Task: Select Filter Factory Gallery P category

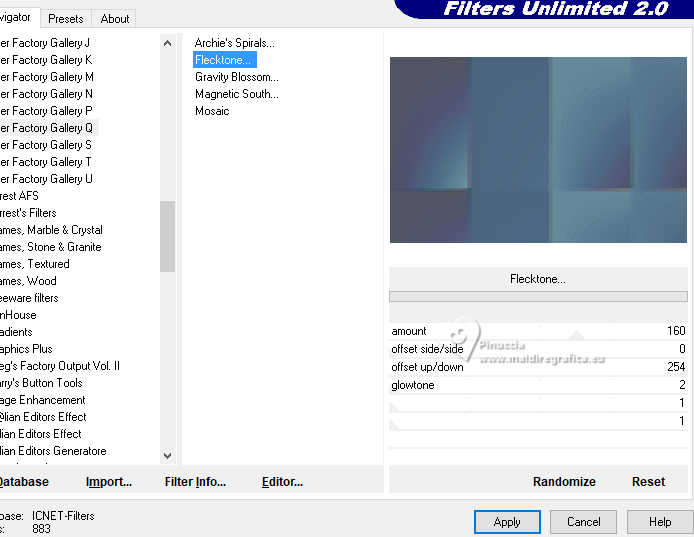Action: coord(46,111)
